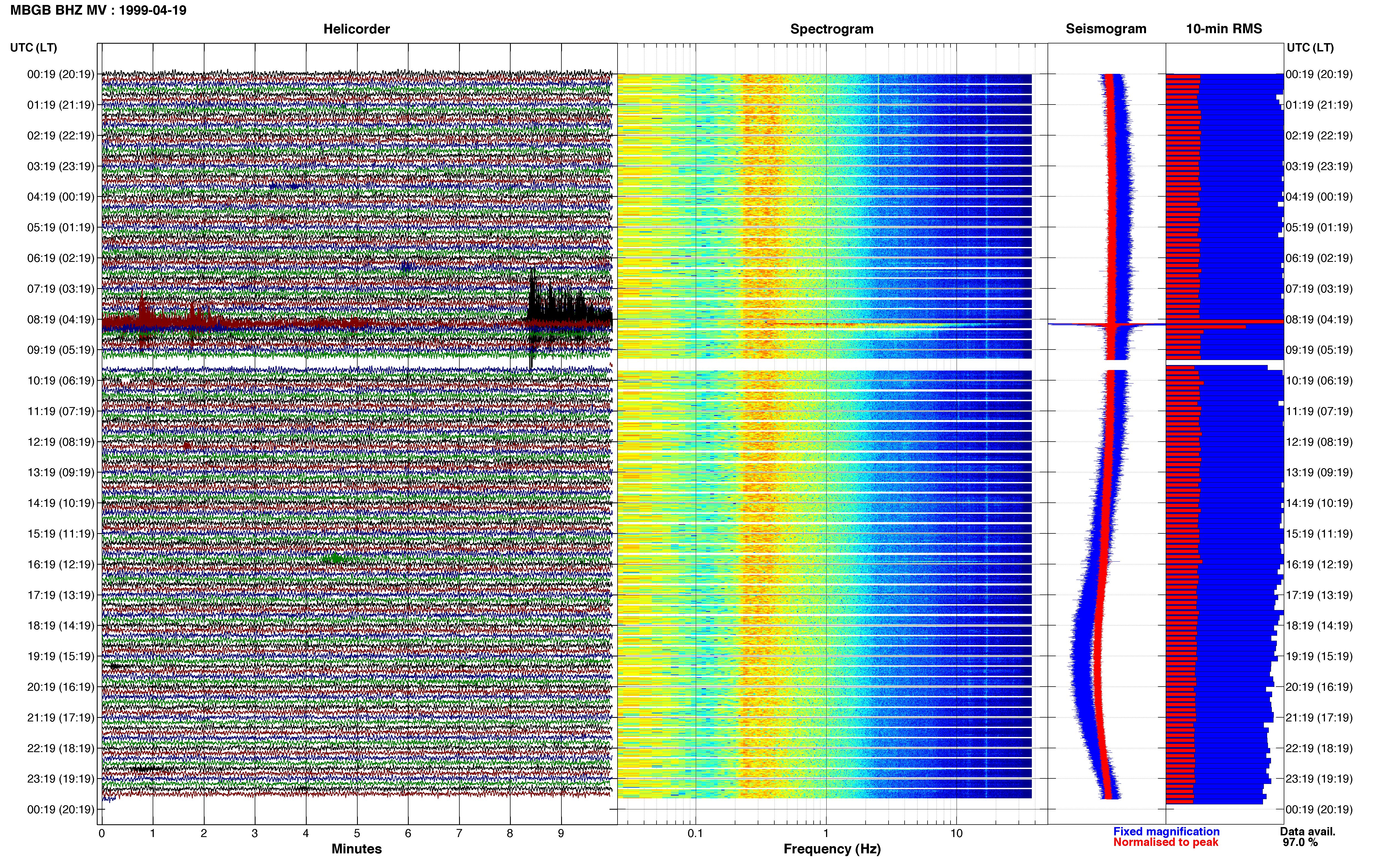Click helicorder time label '09:19 (05:19)'
1388x868 pixels.
pos(60,350)
